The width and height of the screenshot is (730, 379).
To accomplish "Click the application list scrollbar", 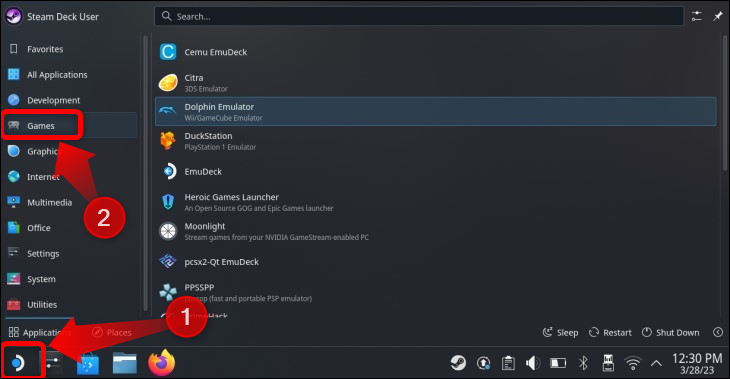I will (x=726, y=102).
